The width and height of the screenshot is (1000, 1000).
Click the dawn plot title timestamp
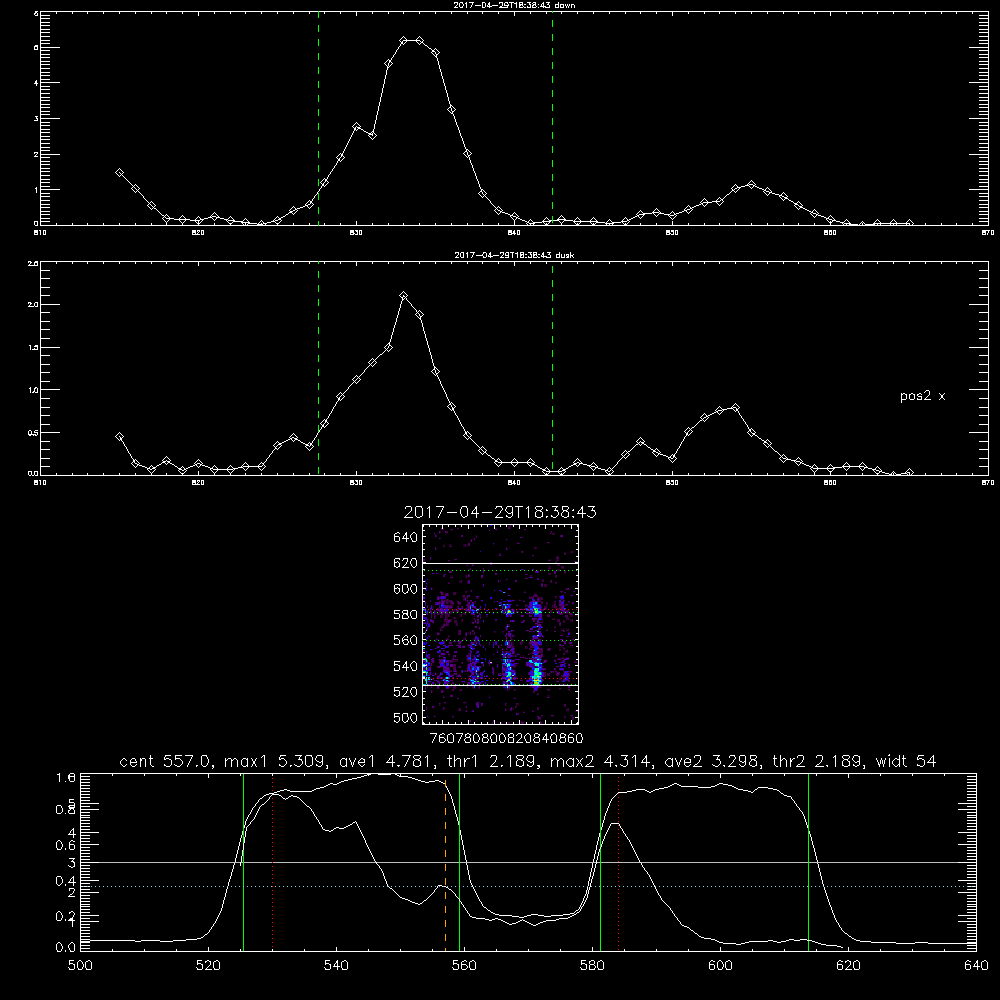pos(514,5)
